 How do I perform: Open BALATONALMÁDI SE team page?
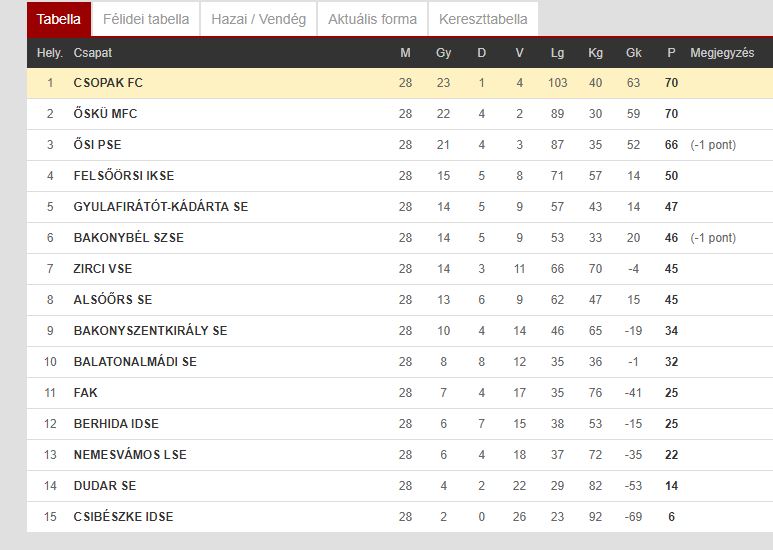[x=135, y=362]
